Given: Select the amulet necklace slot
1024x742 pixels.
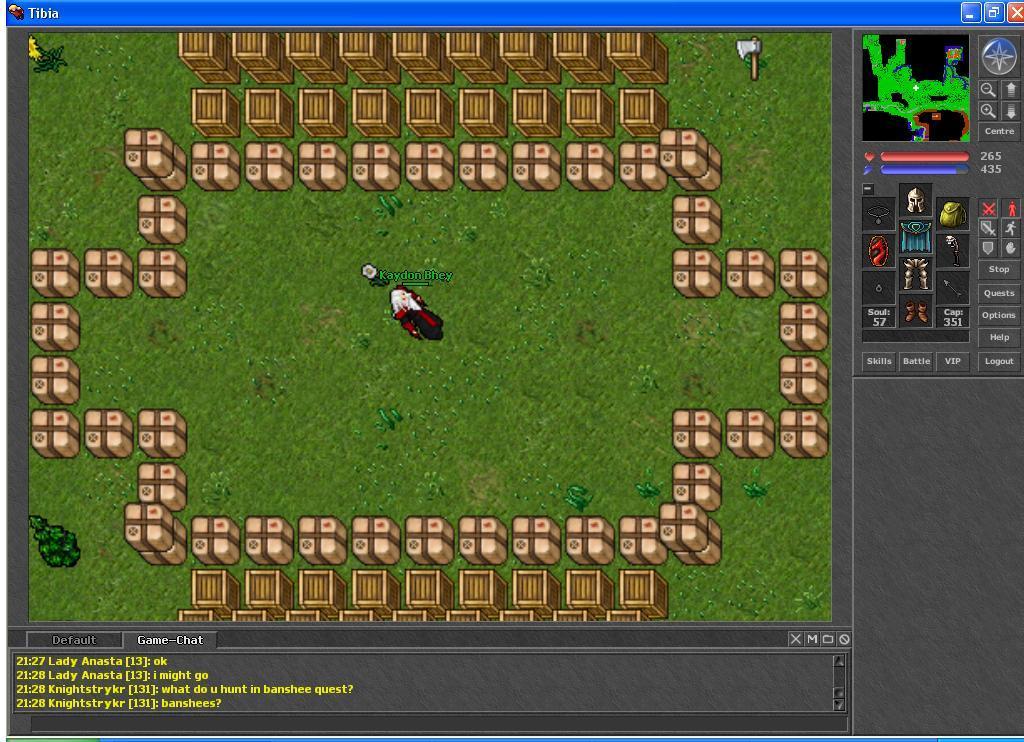Looking at the screenshot, I should coord(878,214).
